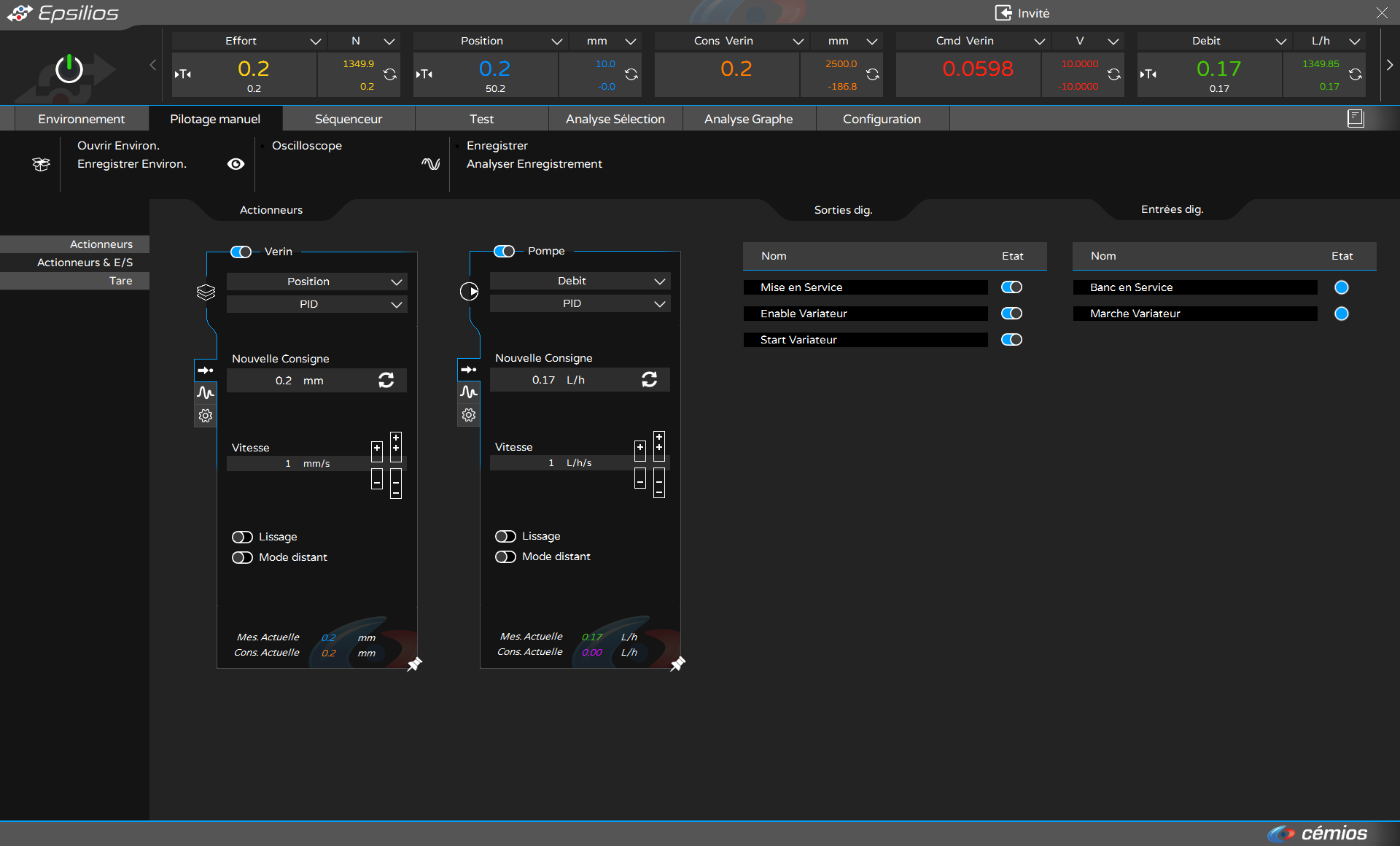Open the Configuration tab
Screen dimensions: 1400x846
click(882, 119)
